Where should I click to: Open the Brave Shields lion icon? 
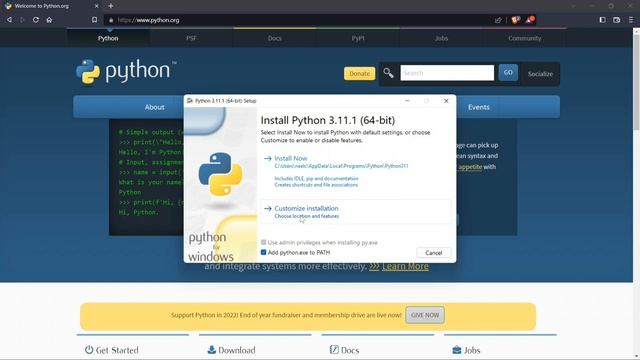click(516, 20)
